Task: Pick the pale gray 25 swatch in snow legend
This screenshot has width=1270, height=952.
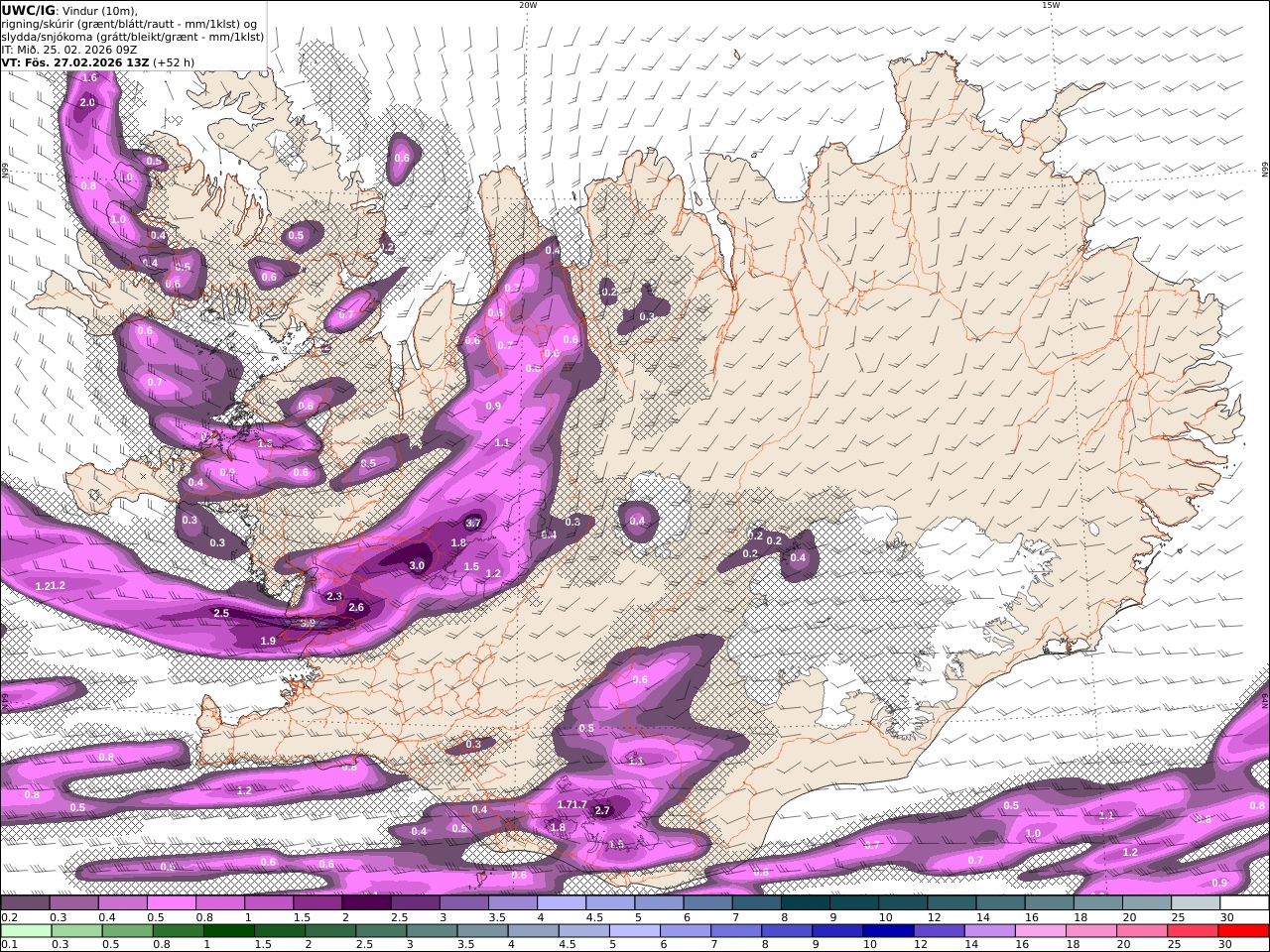Action: tap(1196, 902)
